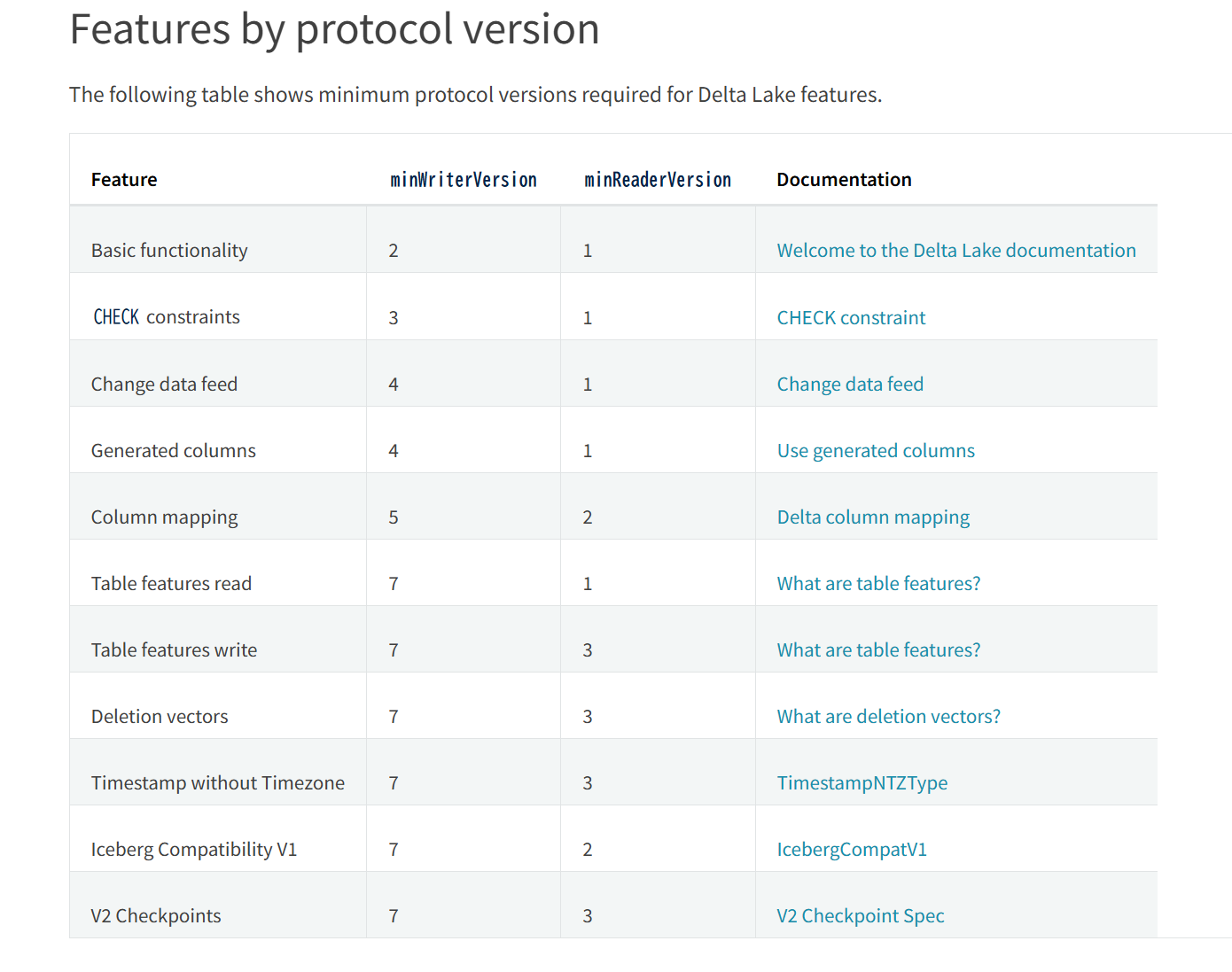Screen dimensions: 1232x972
Task: Open the What are deletion vectors? link
Action: pyautogui.click(x=888, y=717)
